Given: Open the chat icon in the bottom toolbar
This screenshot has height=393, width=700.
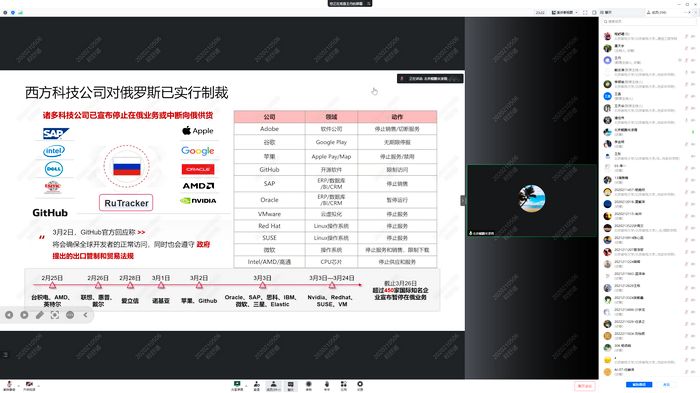Looking at the screenshot, I should 291,385.
